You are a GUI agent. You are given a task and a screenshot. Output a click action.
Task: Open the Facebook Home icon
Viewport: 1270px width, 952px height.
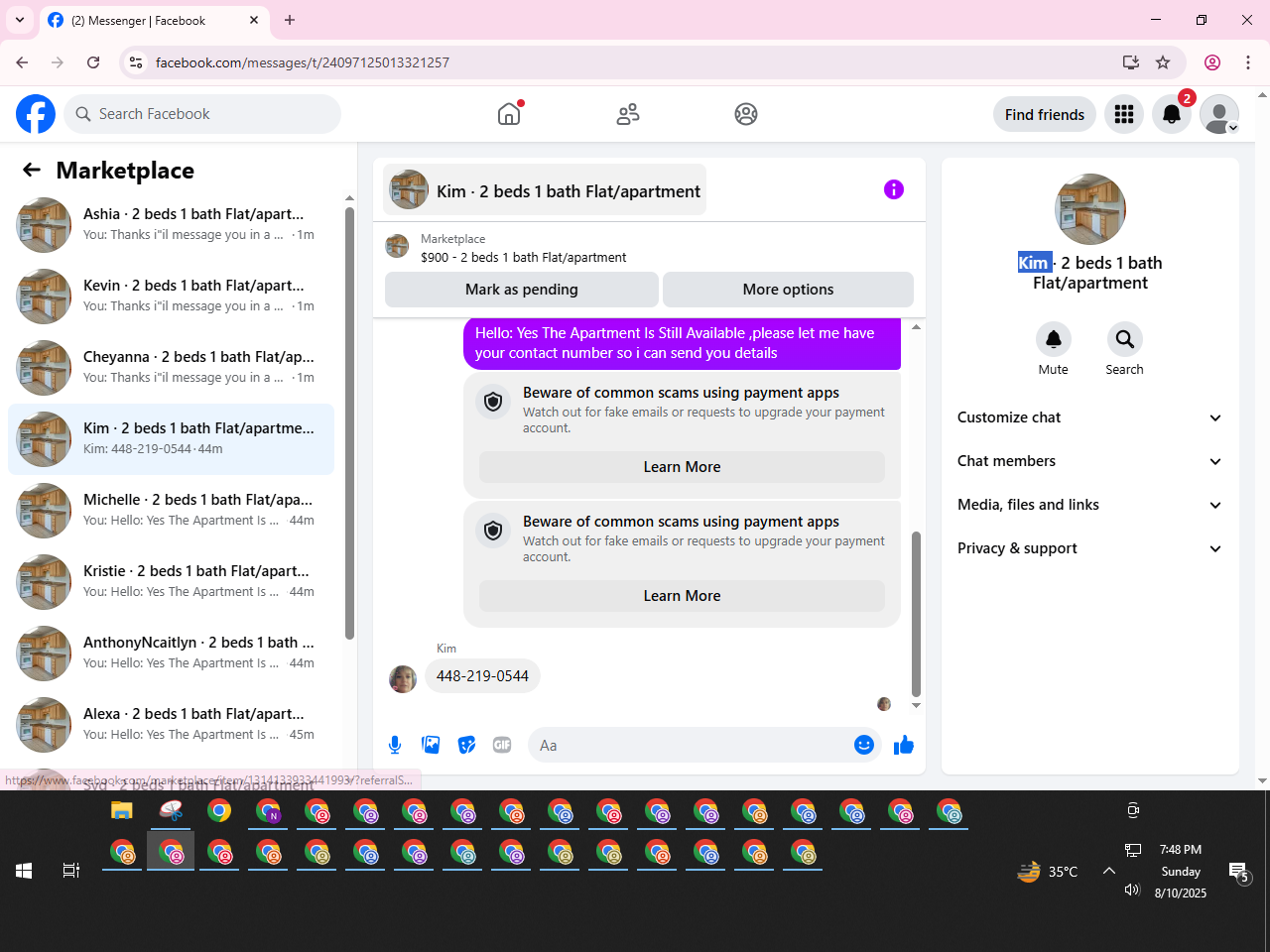point(509,114)
